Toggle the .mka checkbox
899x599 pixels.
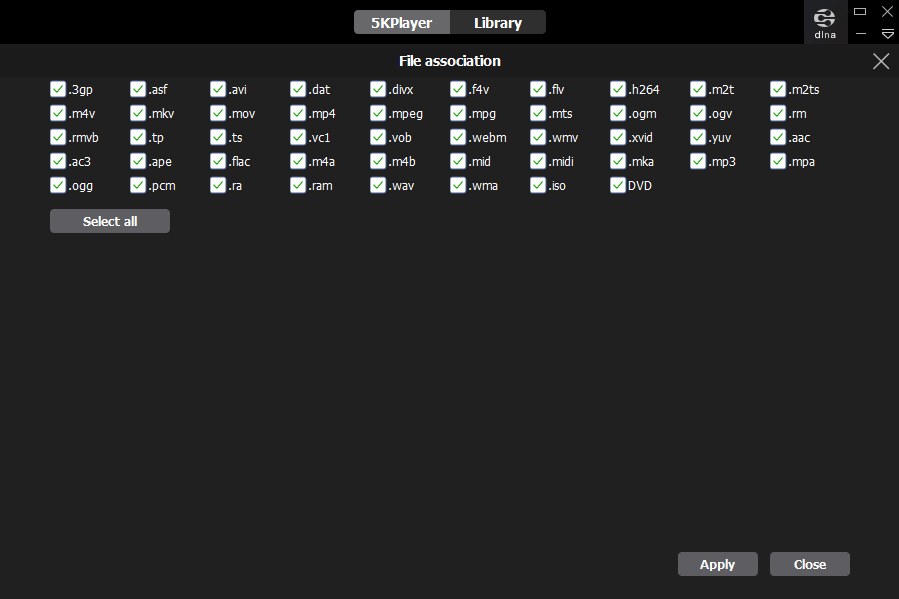pyautogui.click(x=617, y=162)
